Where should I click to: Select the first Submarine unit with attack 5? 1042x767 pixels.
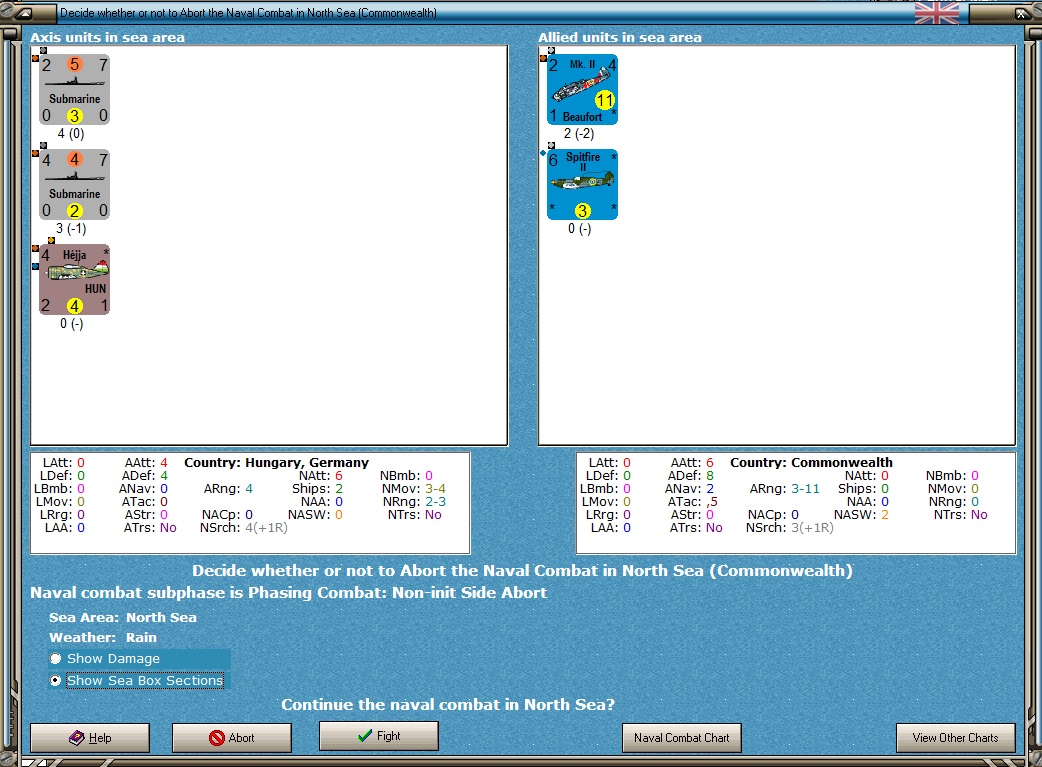point(74,90)
